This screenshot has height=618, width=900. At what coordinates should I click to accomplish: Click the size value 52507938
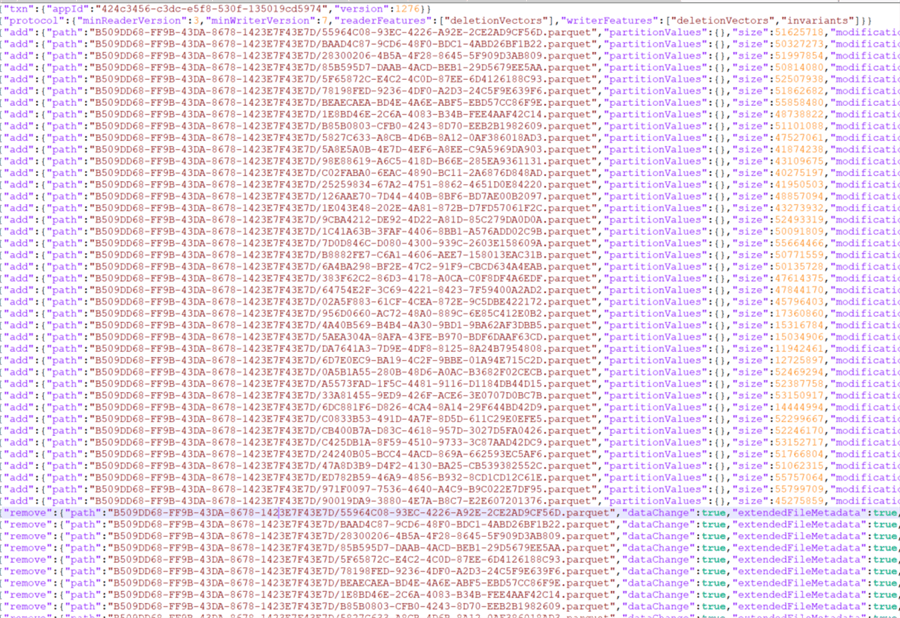[800, 79]
